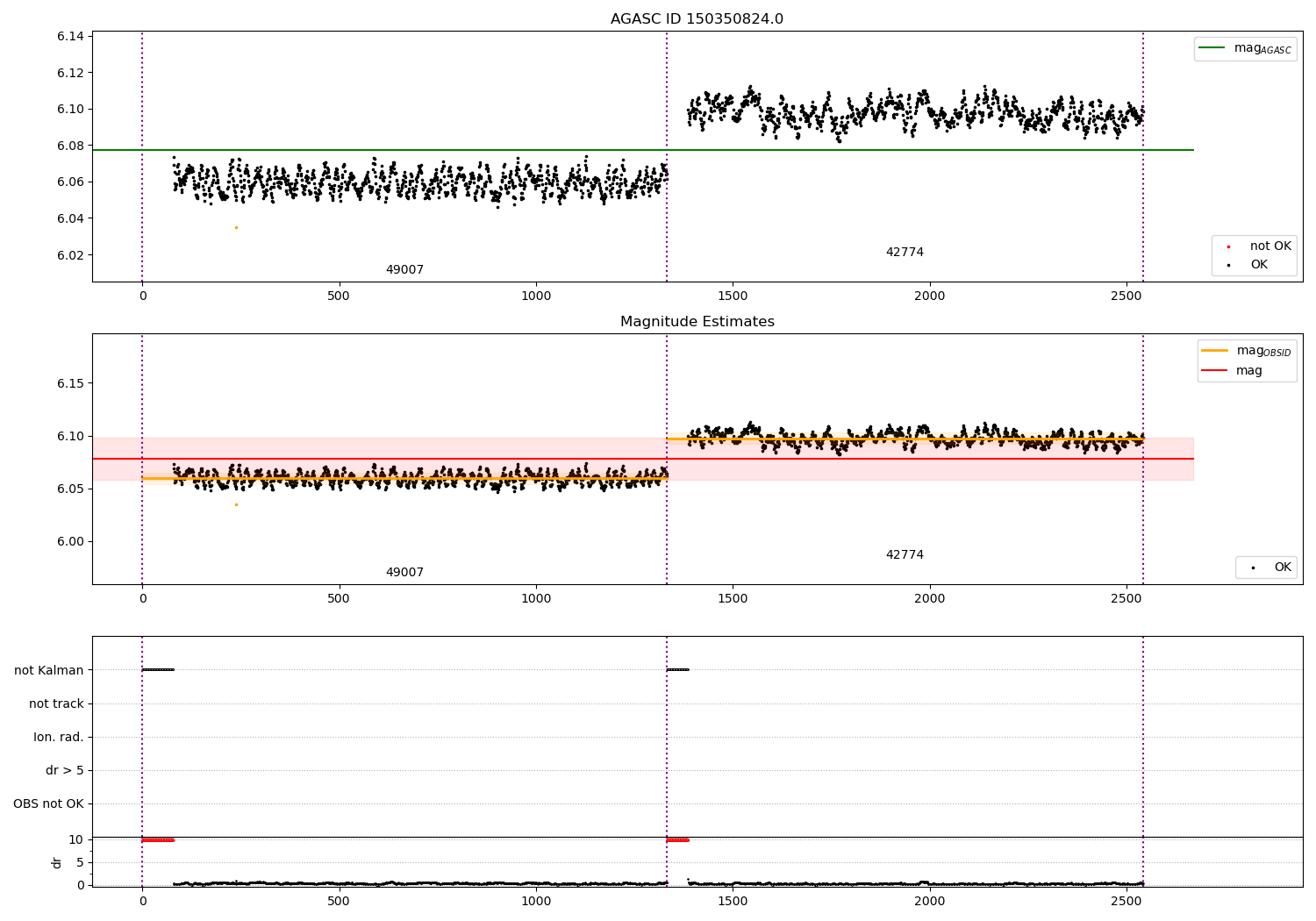Click obsid label 49007 in AGASC ID plot
This screenshot has width=1316, height=921.
pos(404,270)
